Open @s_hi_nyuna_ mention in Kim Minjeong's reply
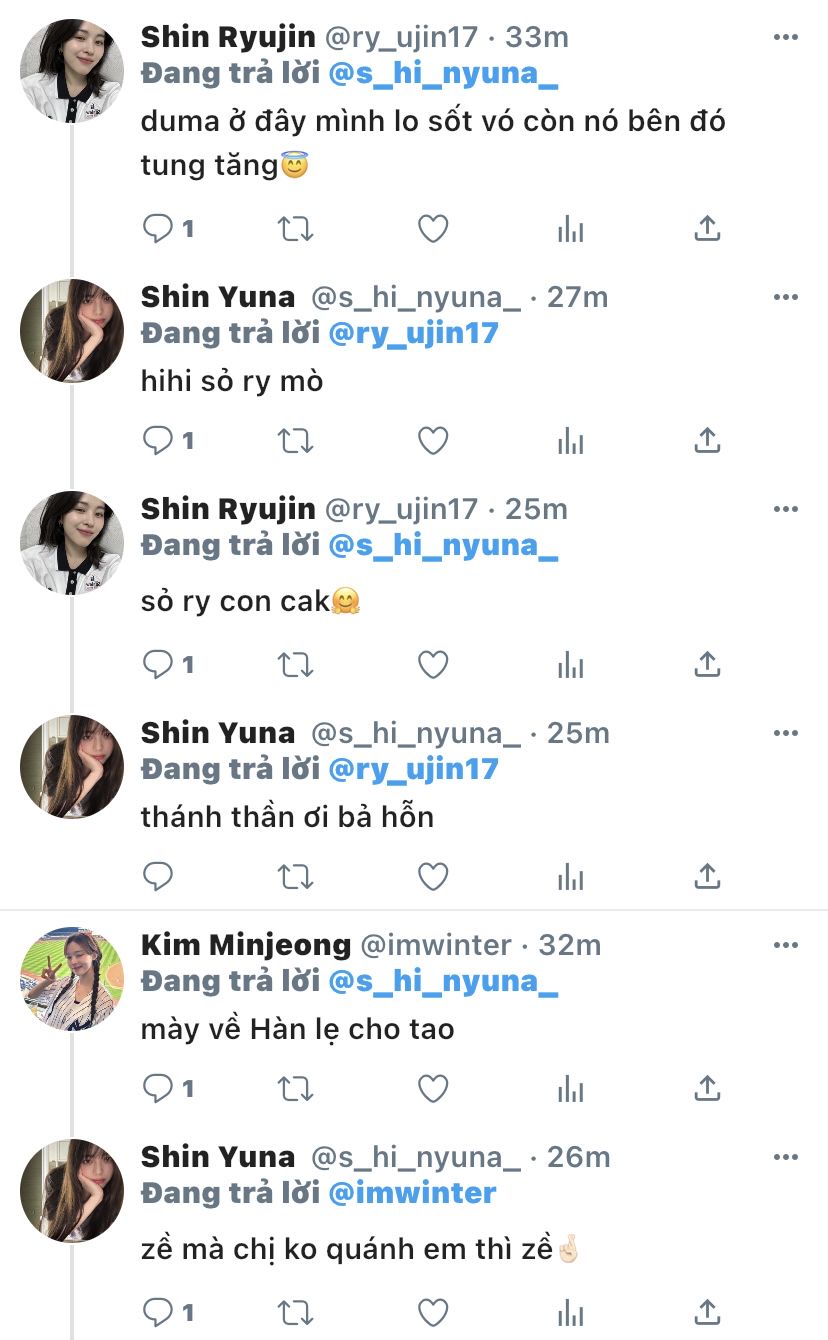828x1340 pixels. [443, 981]
